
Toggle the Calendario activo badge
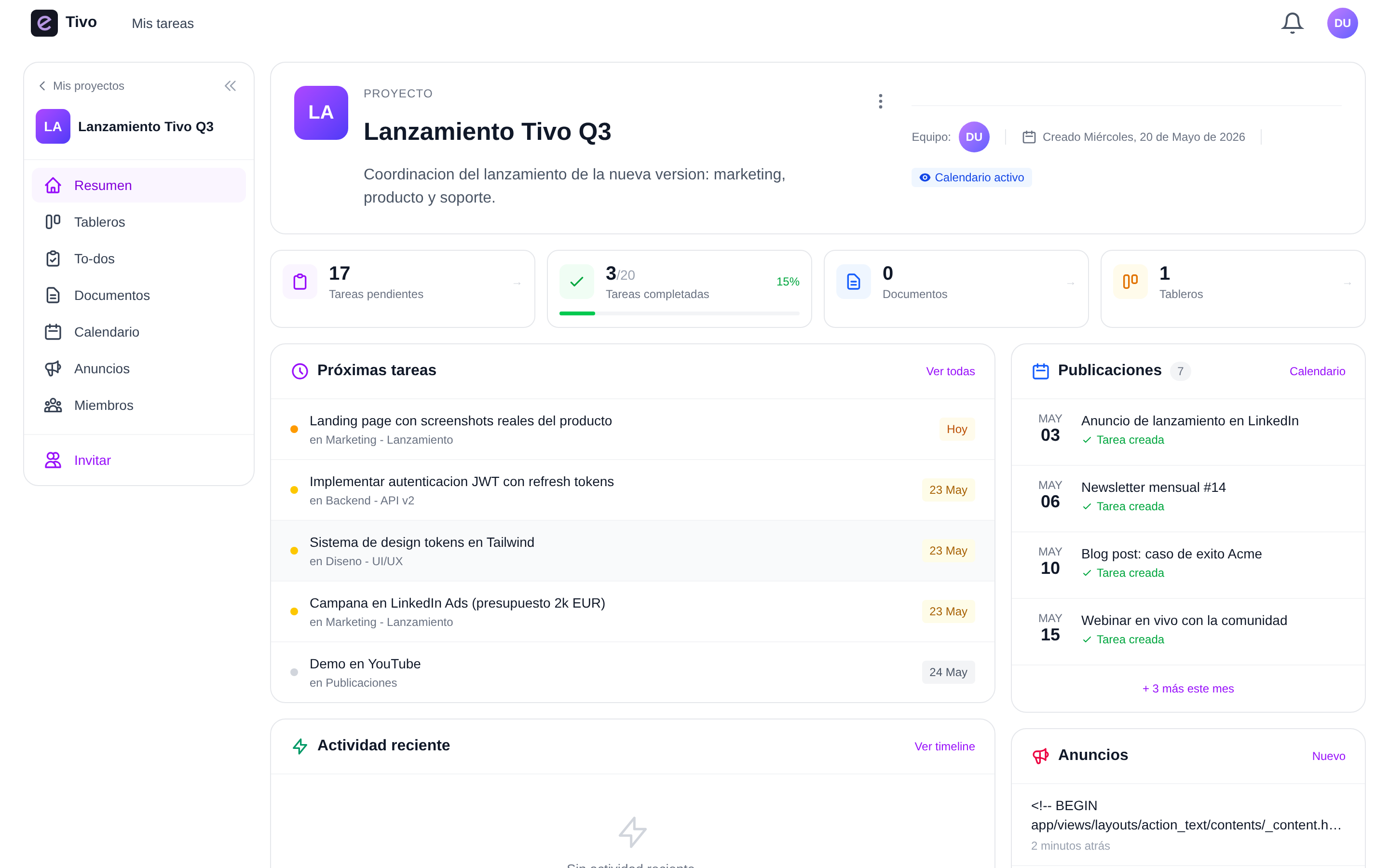[x=971, y=177]
